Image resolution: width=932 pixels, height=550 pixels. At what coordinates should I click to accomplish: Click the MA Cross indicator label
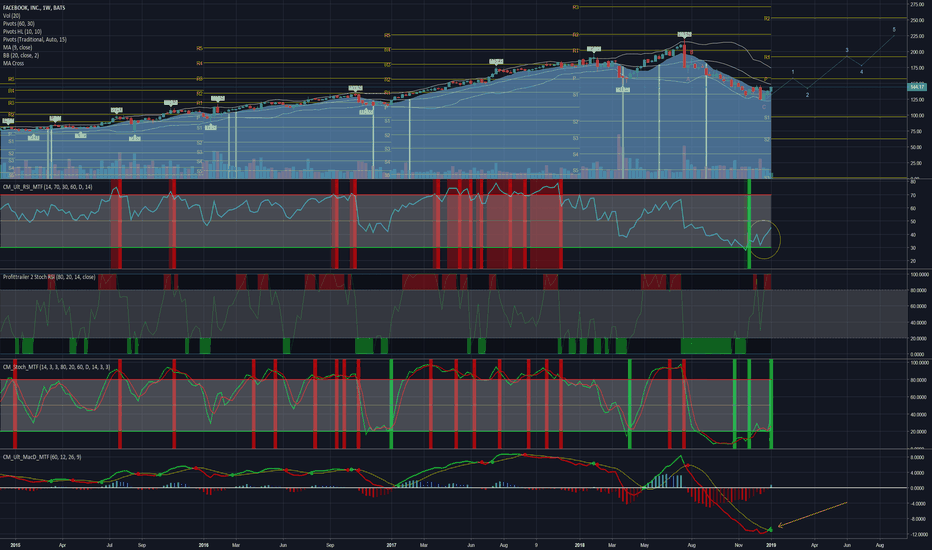coord(13,63)
